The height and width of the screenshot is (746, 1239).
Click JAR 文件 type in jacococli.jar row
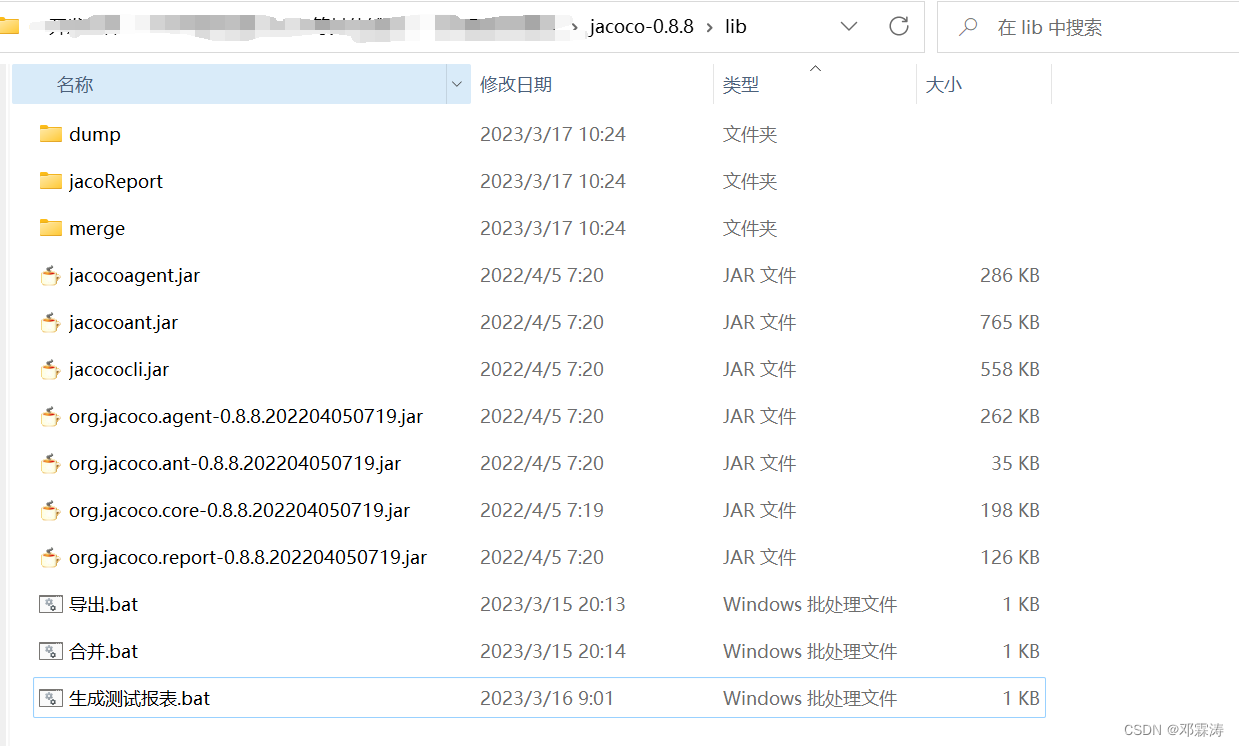(759, 369)
